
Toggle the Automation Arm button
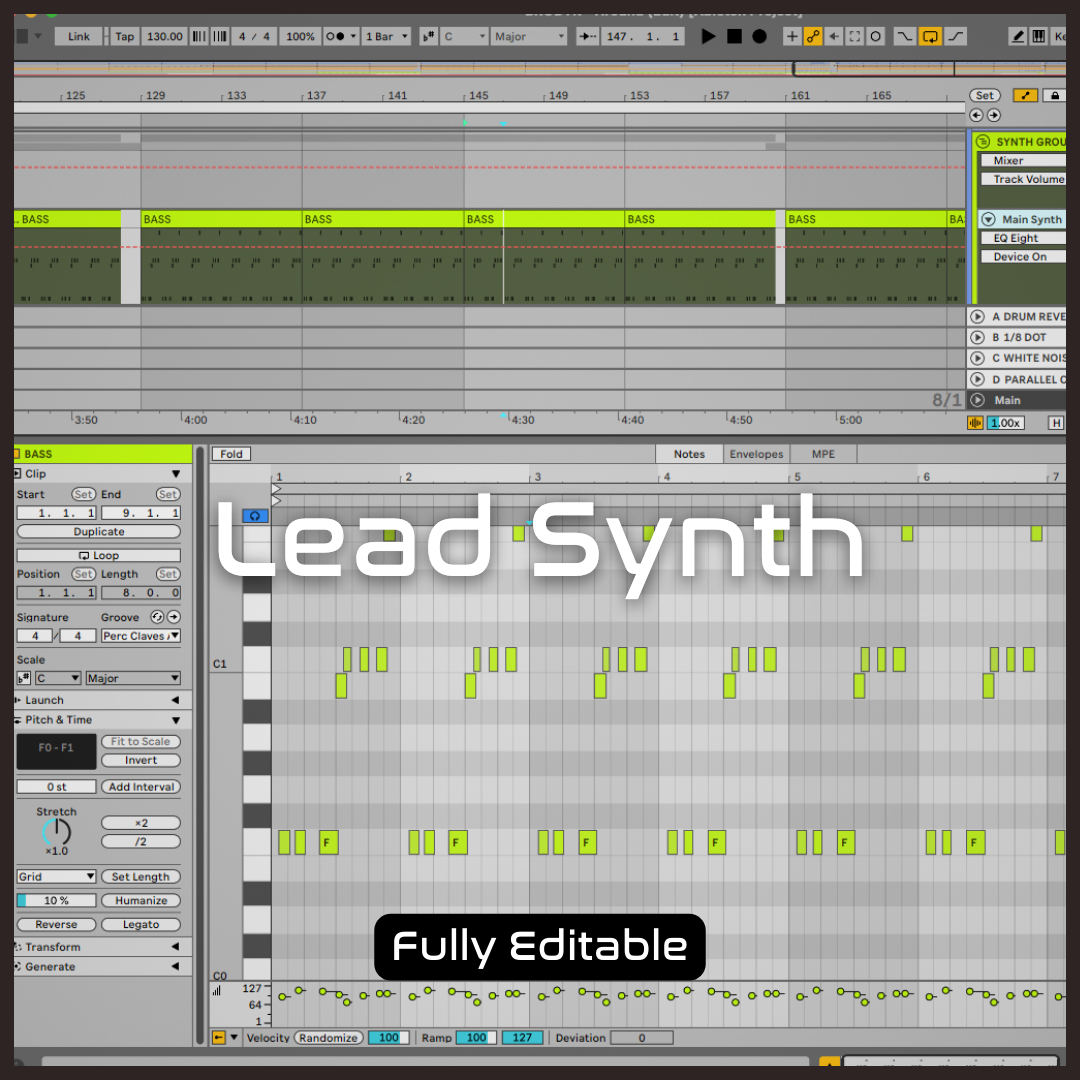(x=813, y=36)
